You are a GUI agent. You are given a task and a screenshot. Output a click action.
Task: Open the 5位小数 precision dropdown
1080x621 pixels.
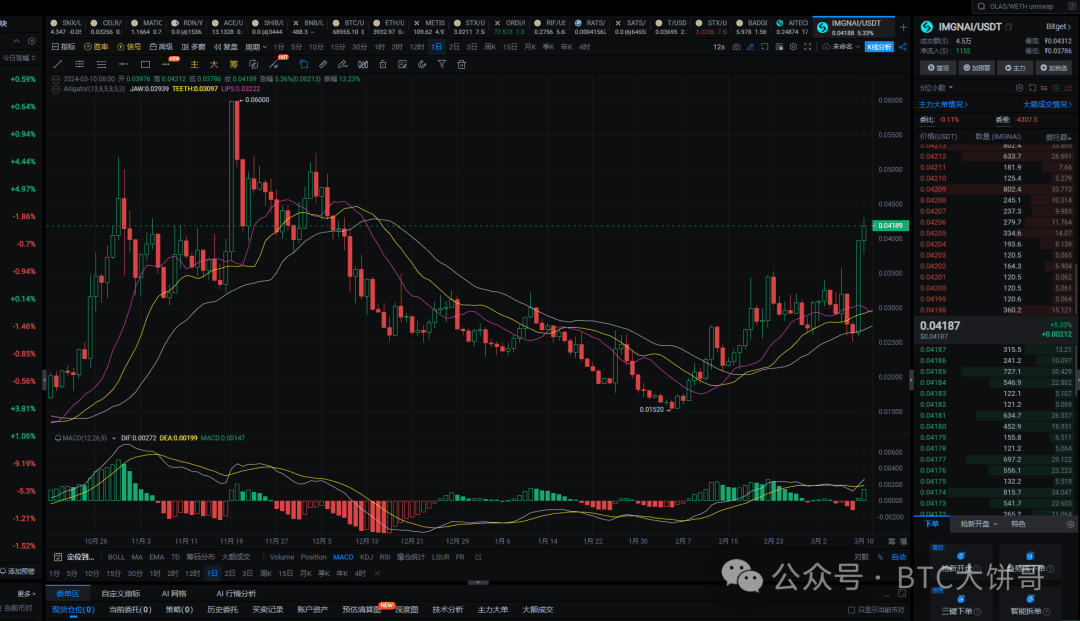click(937, 88)
